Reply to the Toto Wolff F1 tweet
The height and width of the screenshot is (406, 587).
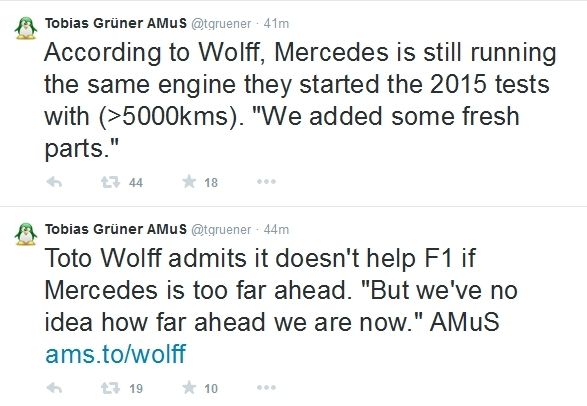(x=54, y=388)
